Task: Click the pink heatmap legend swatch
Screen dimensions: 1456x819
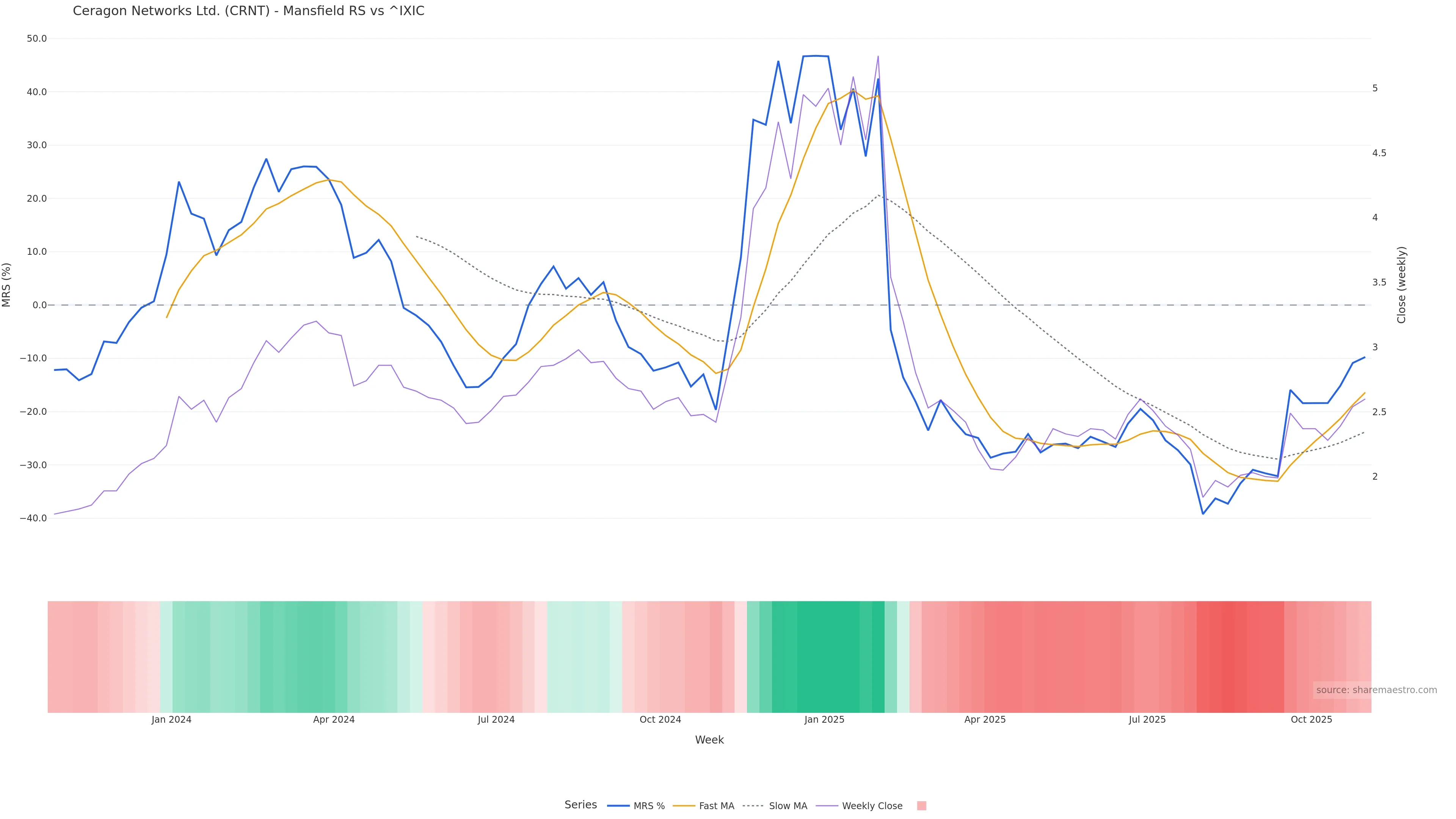Action: click(x=921, y=806)
